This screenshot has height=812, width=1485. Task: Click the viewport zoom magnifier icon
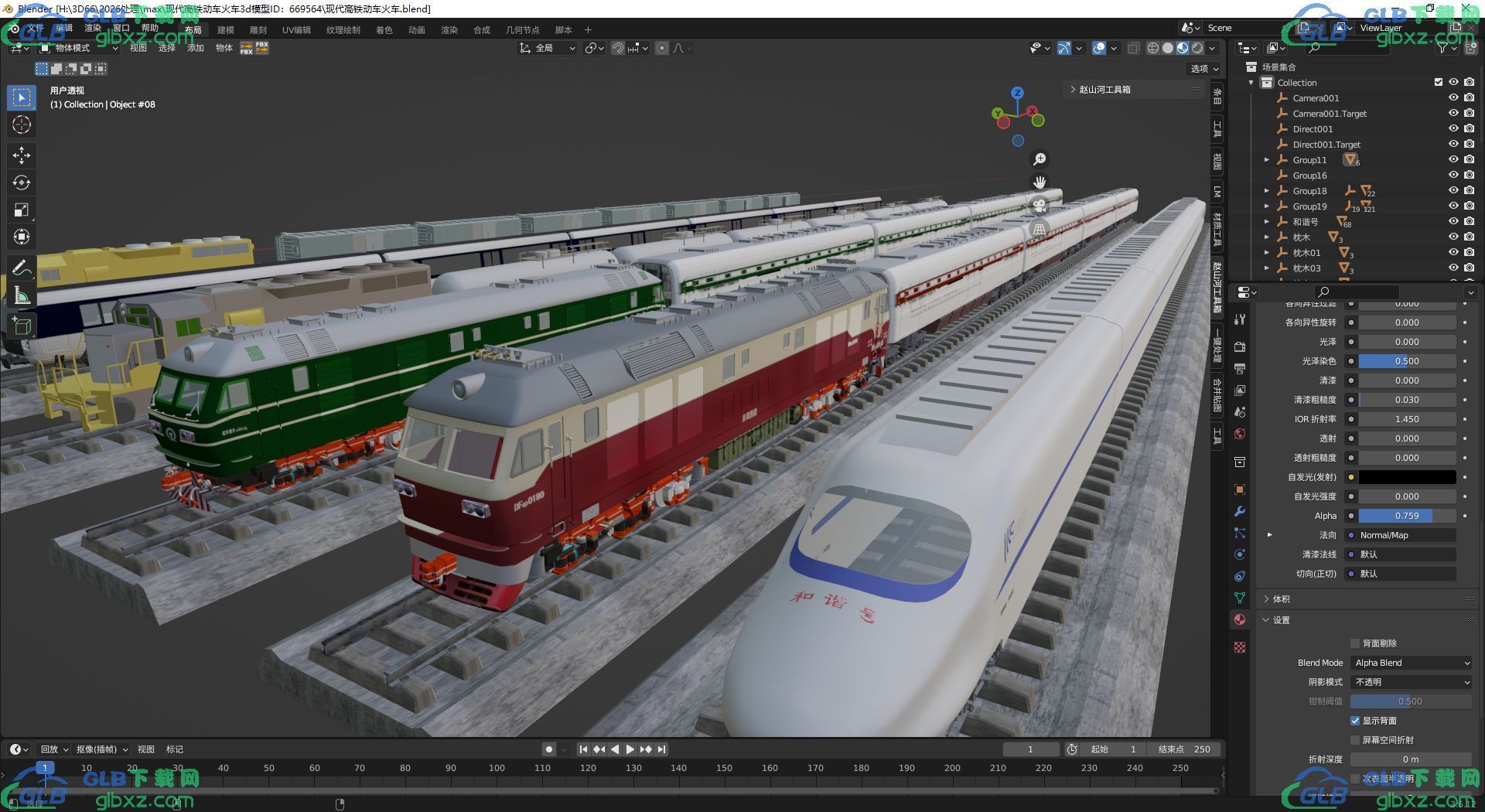click(1039, 159)
